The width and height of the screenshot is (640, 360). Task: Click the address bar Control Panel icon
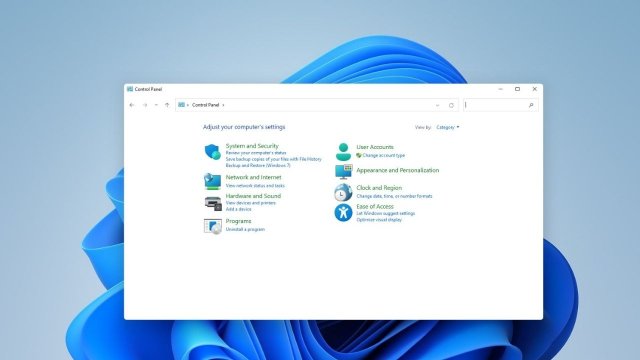click(x=181, y=105)
